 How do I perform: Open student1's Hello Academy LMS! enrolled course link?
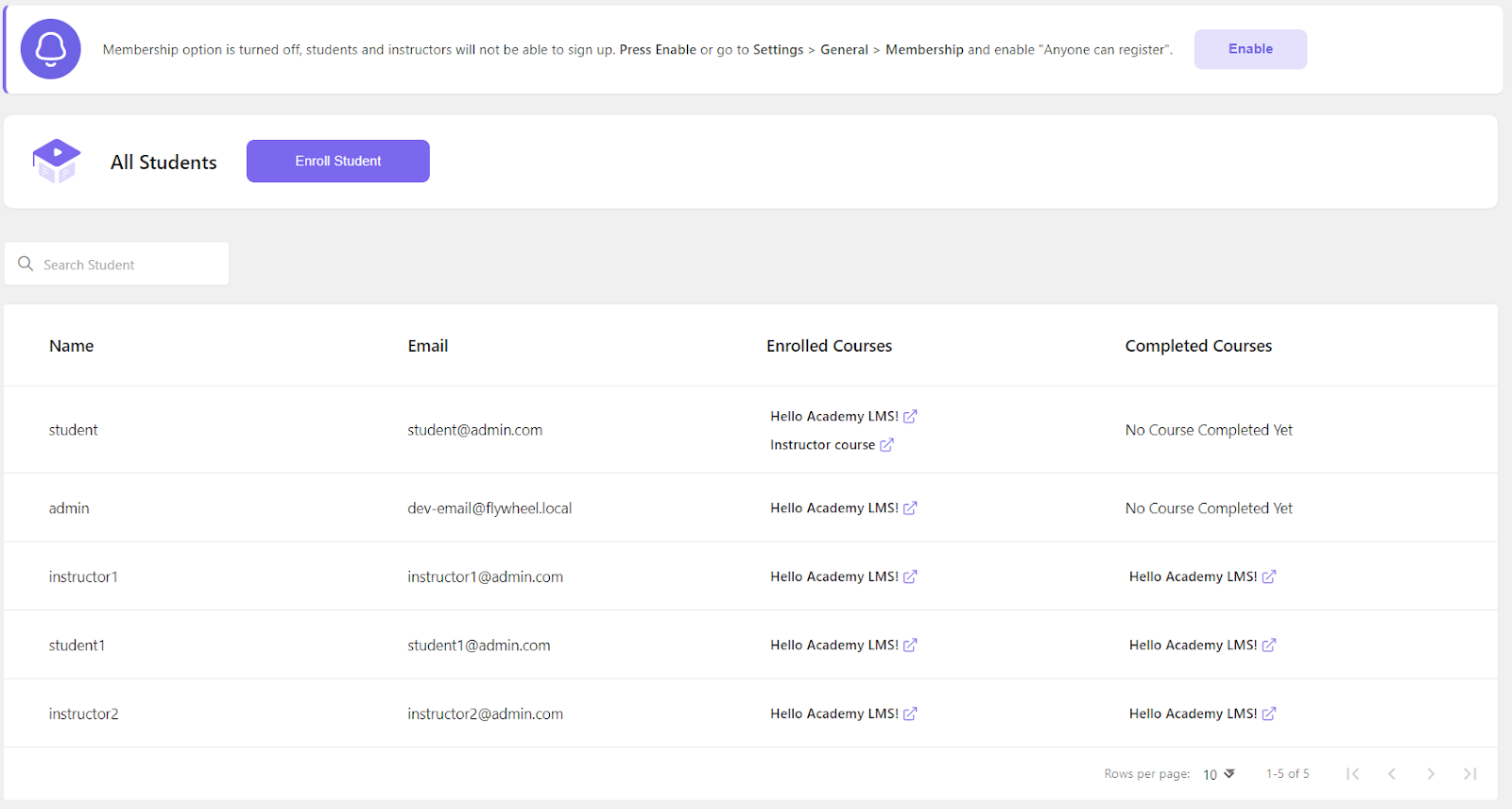point(833,645)
